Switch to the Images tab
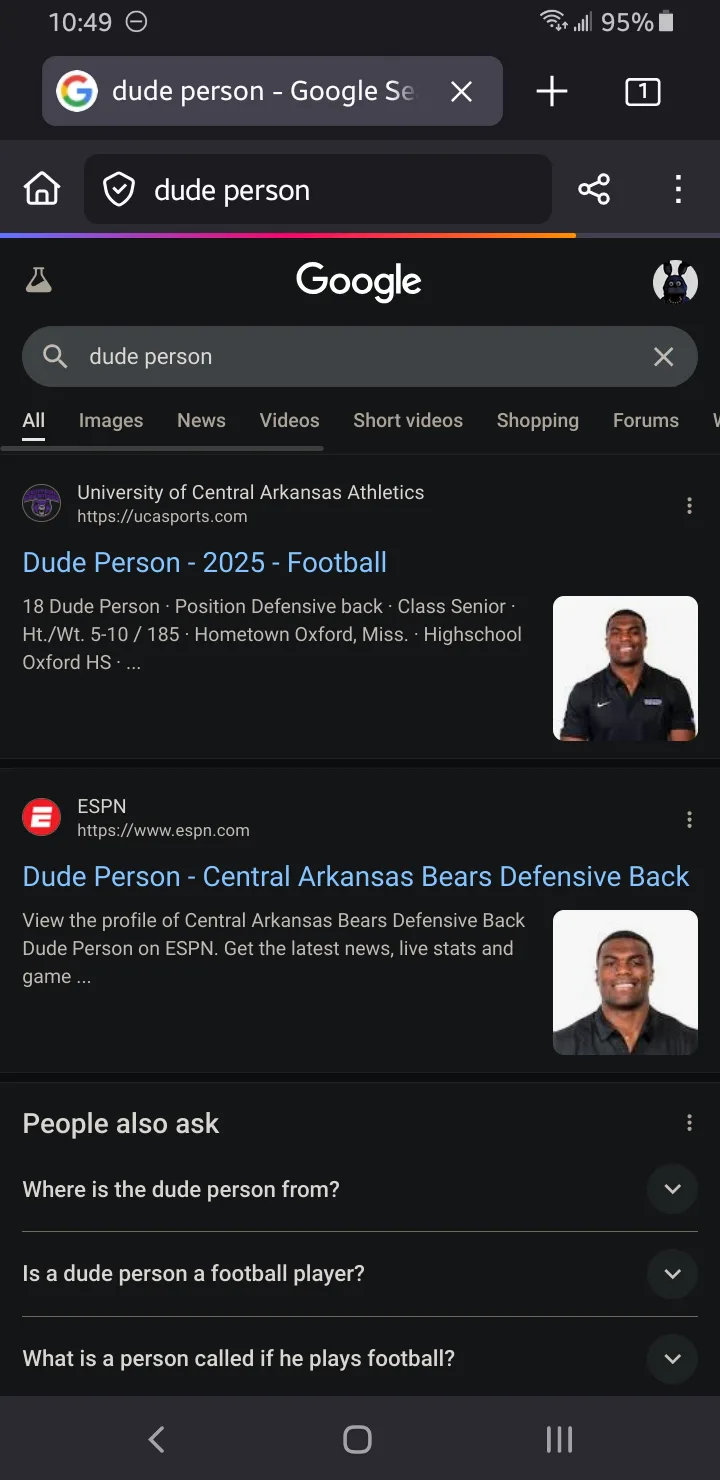 111,421
